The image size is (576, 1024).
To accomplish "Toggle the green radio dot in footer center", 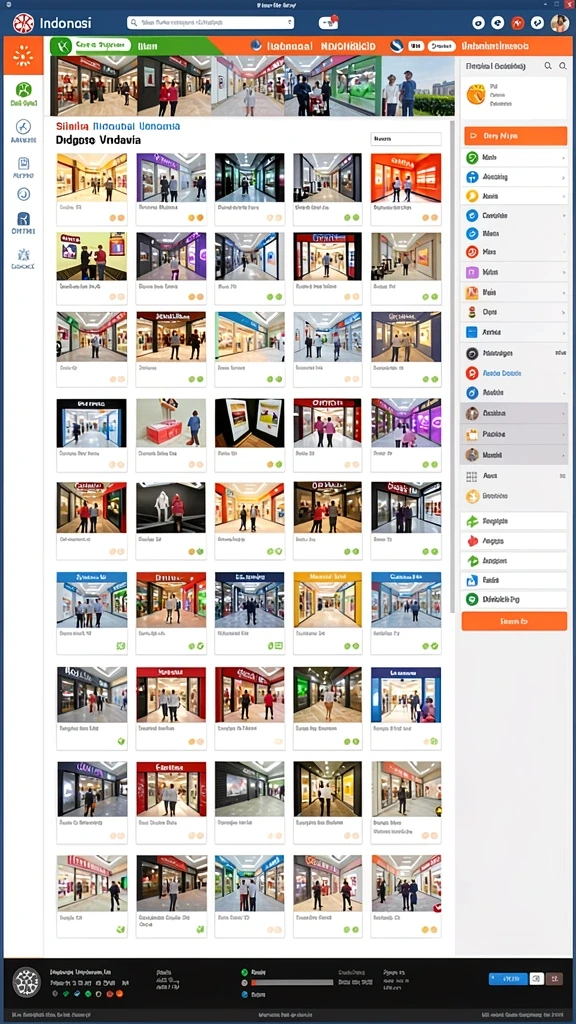I will [x=245, y=972].
